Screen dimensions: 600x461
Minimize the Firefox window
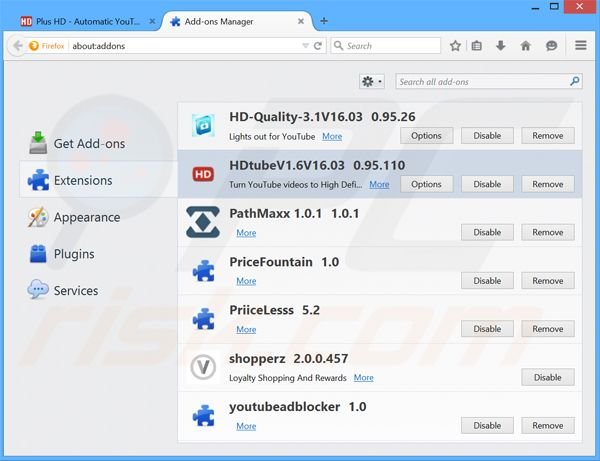(535, 7)
